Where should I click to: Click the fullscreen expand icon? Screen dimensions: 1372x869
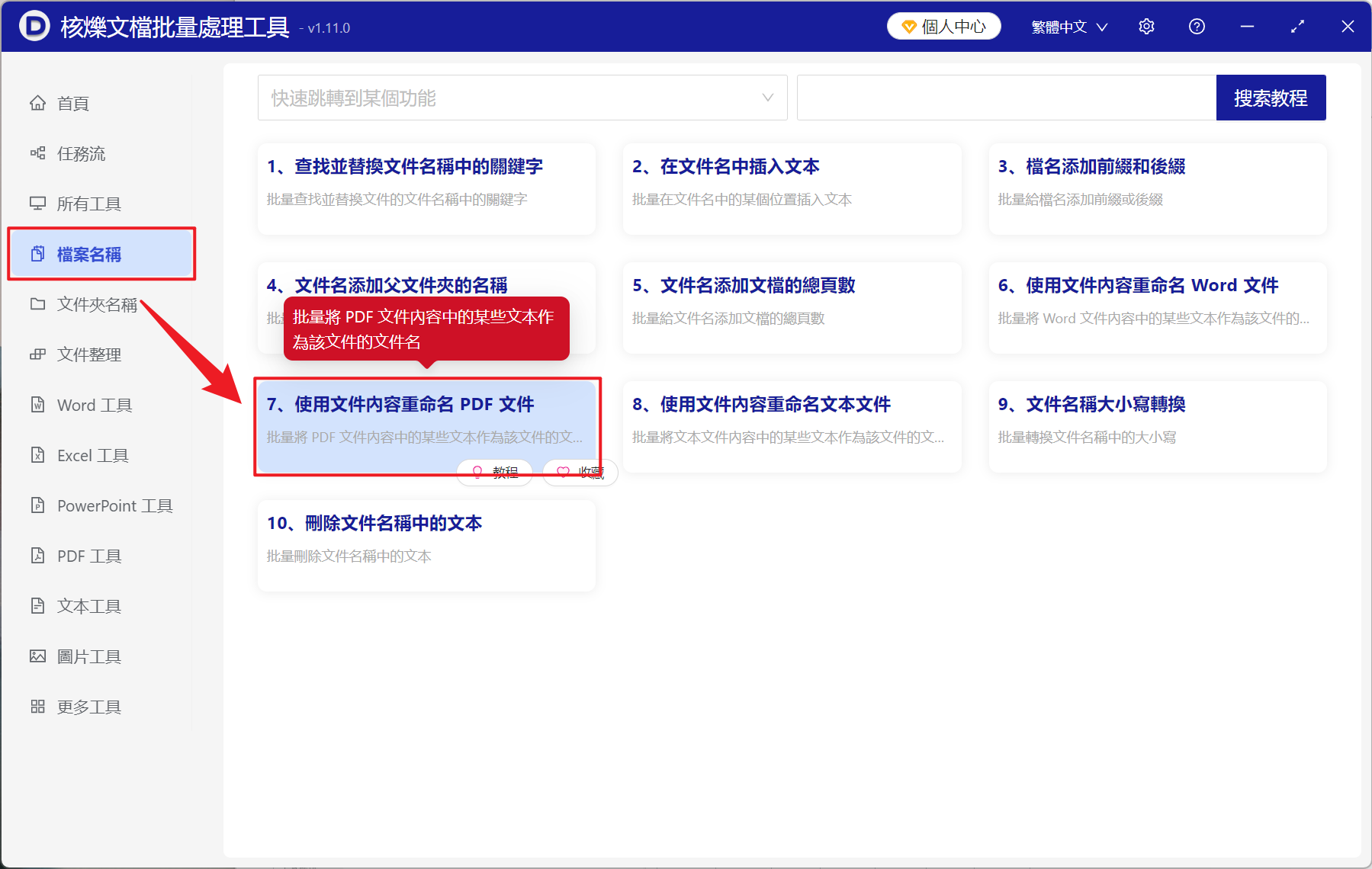tap(1296, 26)
